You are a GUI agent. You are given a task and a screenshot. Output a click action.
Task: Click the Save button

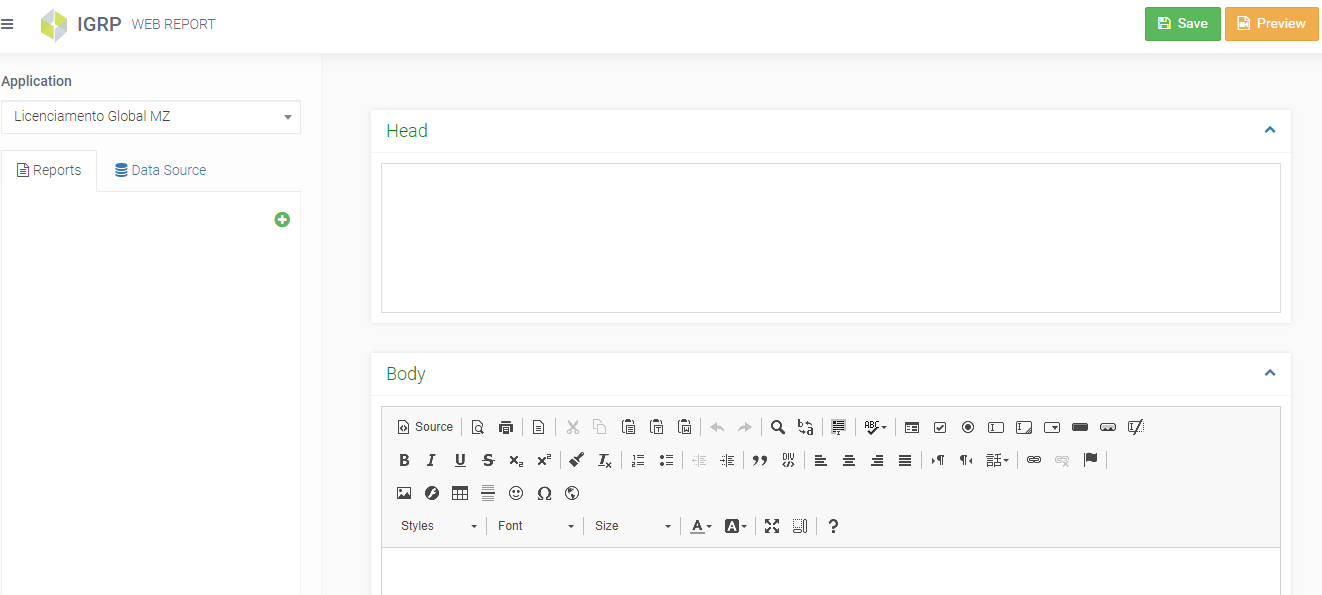(1182, 24)
